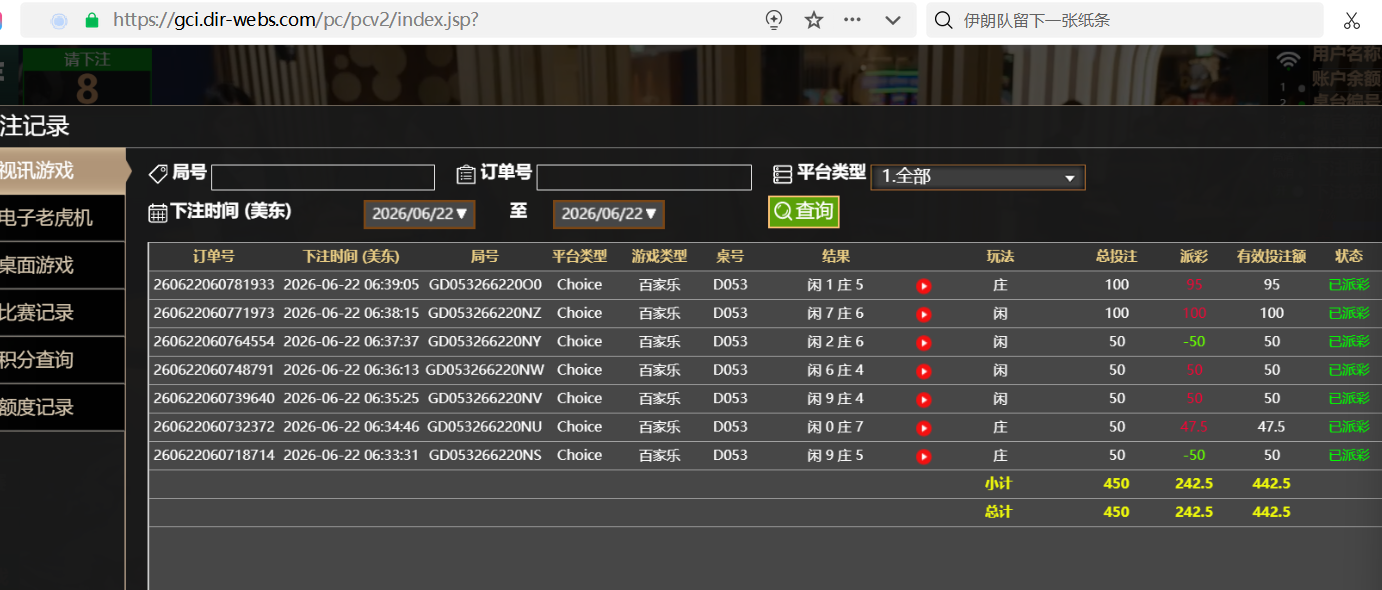Play replay video for order 260622060771973
This screenshot has width=1382, height=590.
pos(924,314)
